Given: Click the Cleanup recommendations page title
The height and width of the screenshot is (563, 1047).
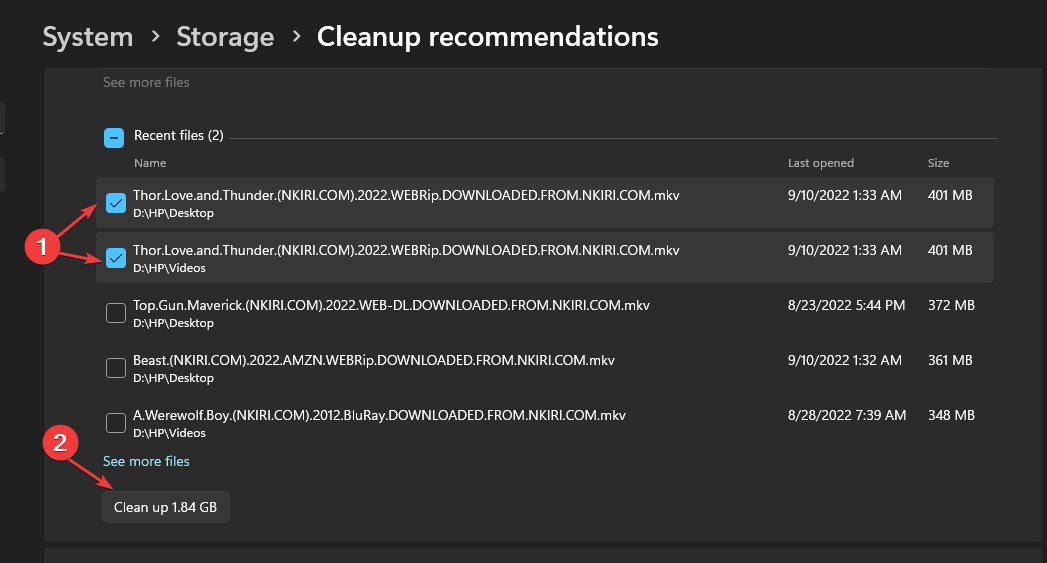Looking at the screenshot, I should click(x=487, y=37).
